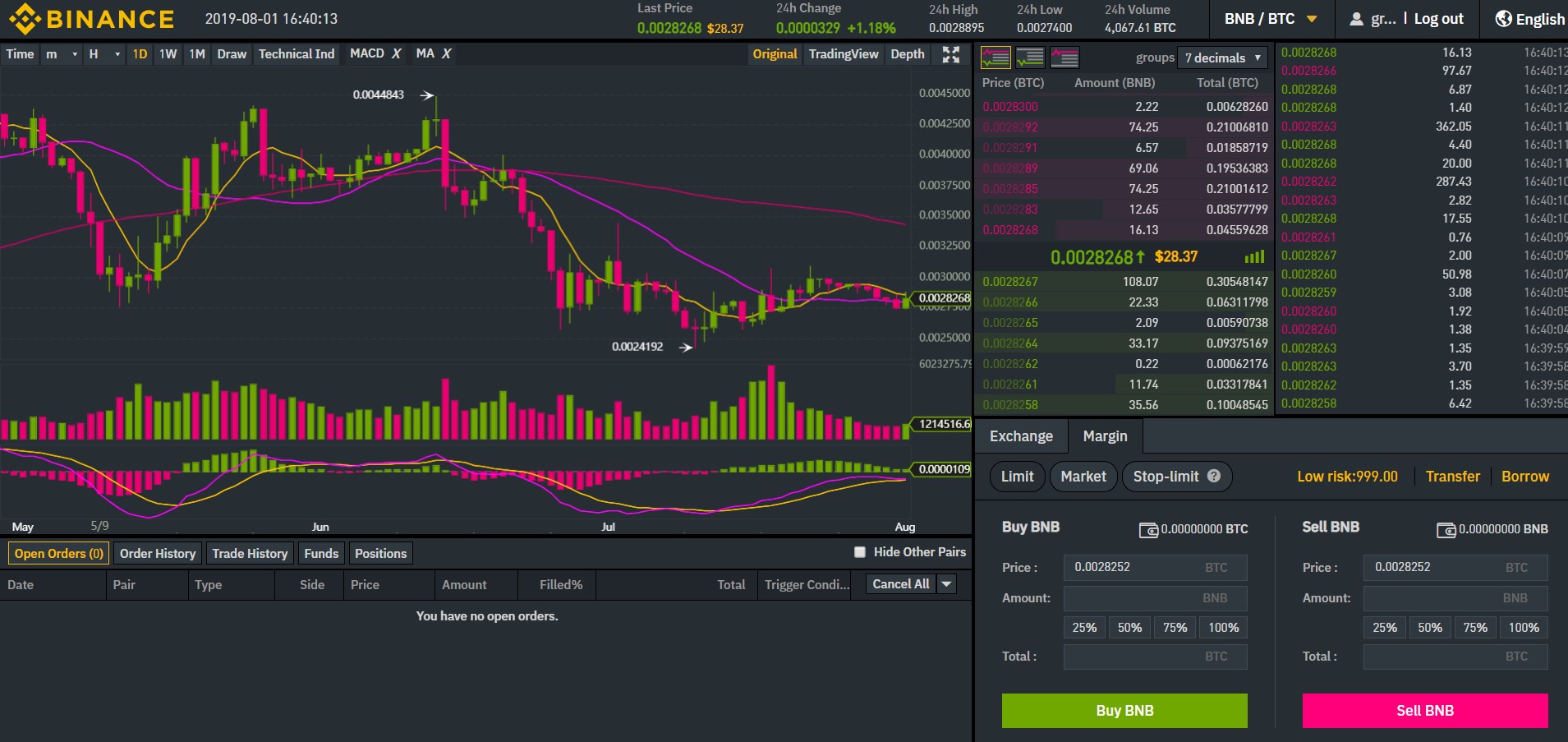
Task: Click BNB wallet icon in Sell BNB
Action: pos(1446,530)
